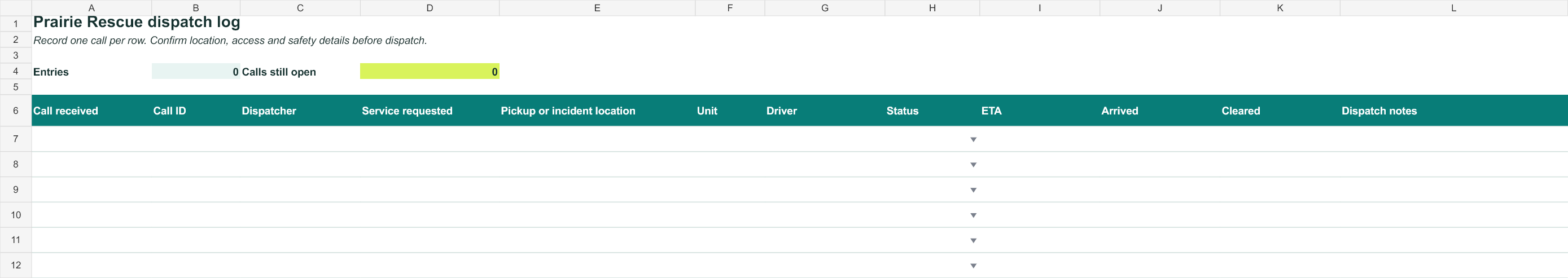
Task: Click the 'Driver' column header cell
Action: pos(825,111)
